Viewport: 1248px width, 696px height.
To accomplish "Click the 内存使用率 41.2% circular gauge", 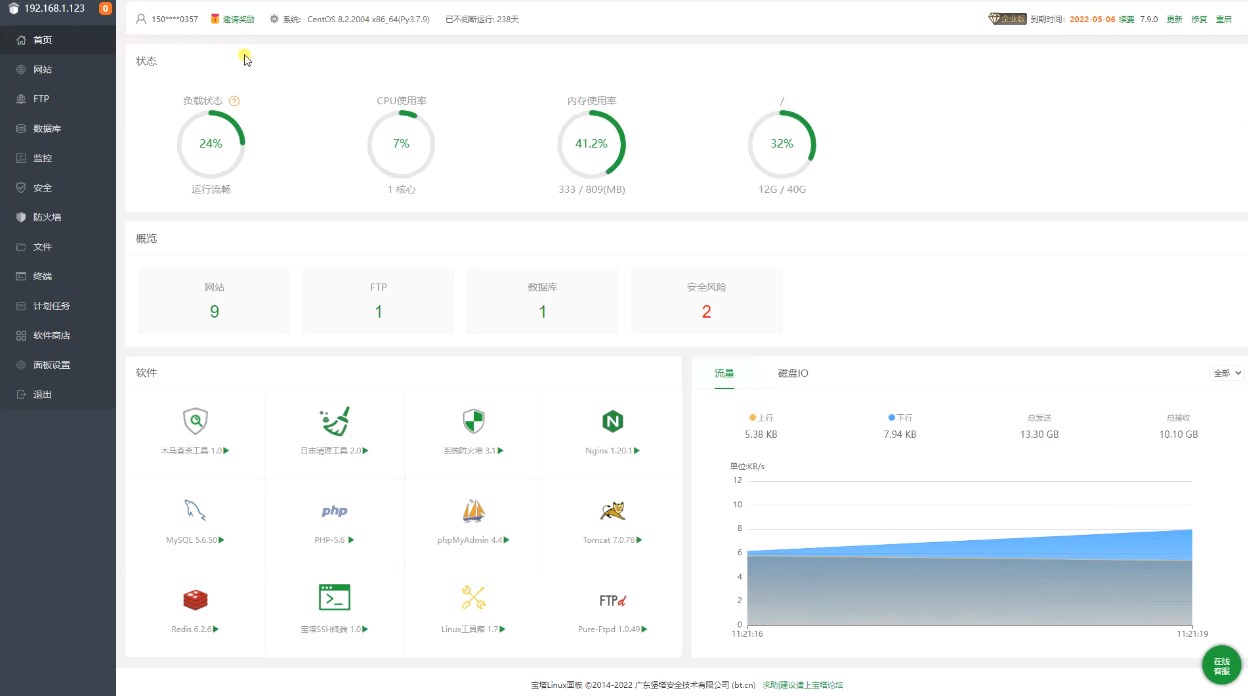I will 591,144.
